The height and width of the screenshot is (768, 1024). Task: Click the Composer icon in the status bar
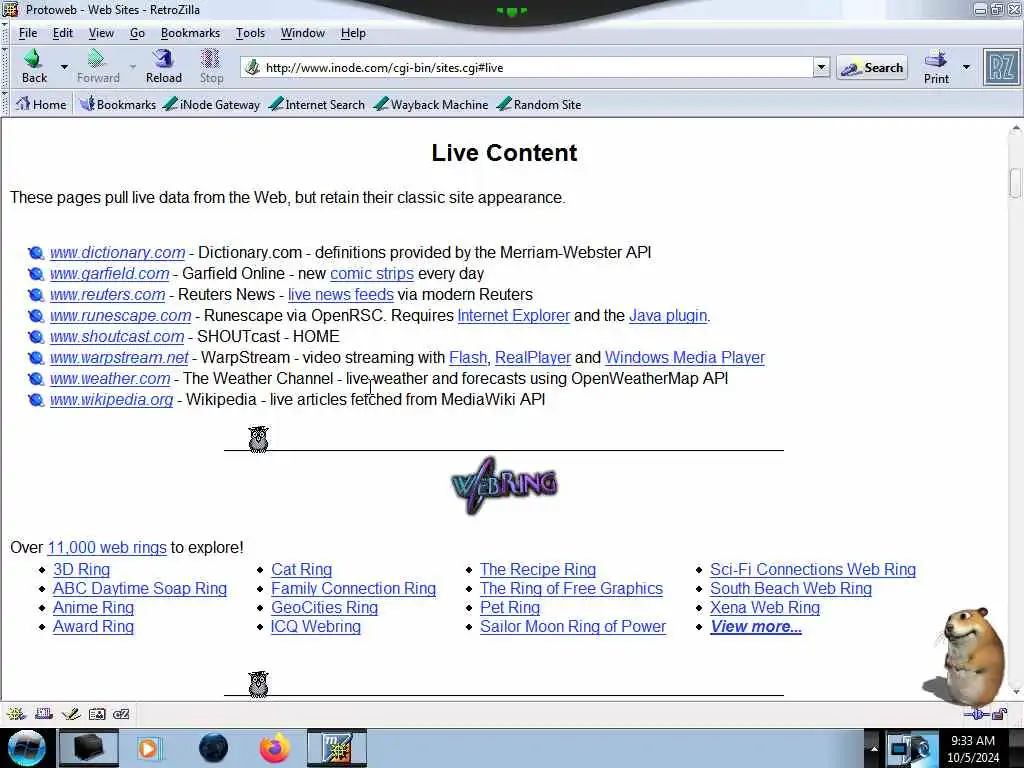[71, 714]
